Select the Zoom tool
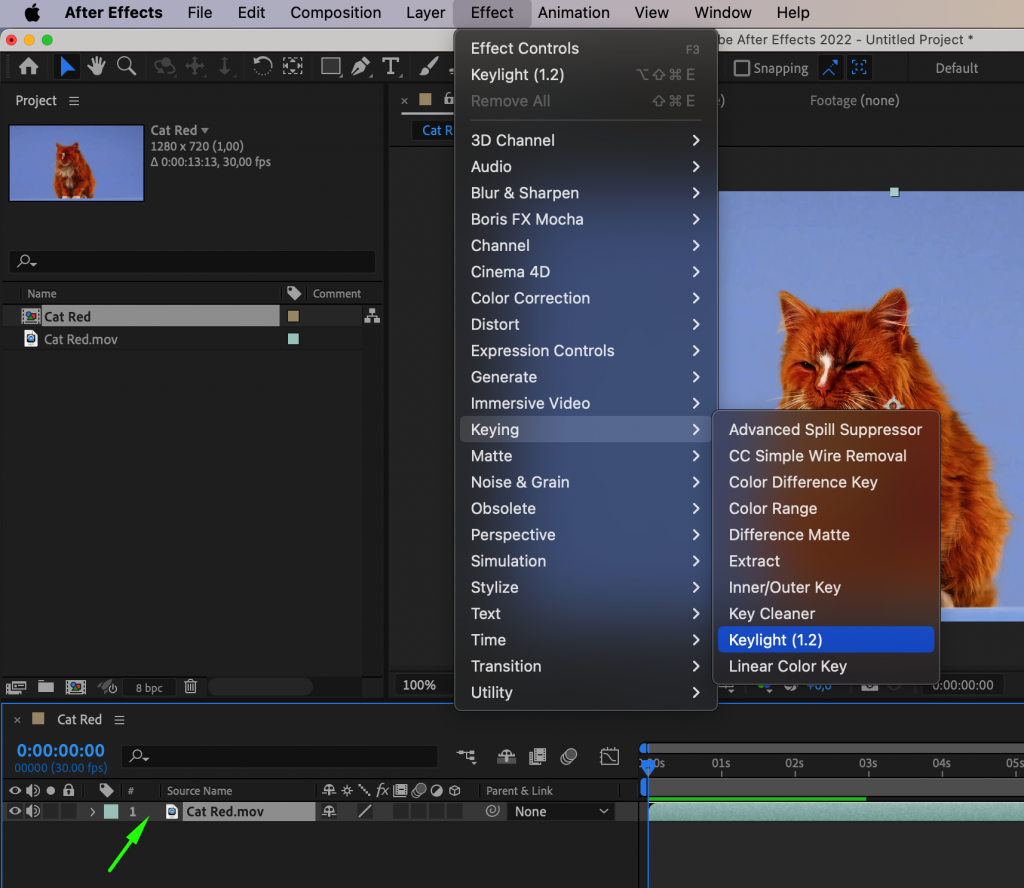This screenshot has width=1024, height=888. (x=126, y=65)
